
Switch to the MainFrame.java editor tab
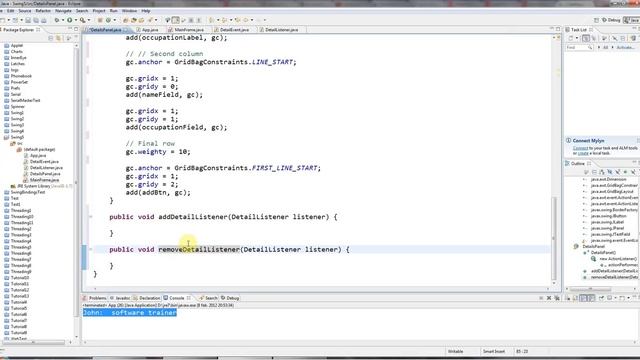point(186,30)
